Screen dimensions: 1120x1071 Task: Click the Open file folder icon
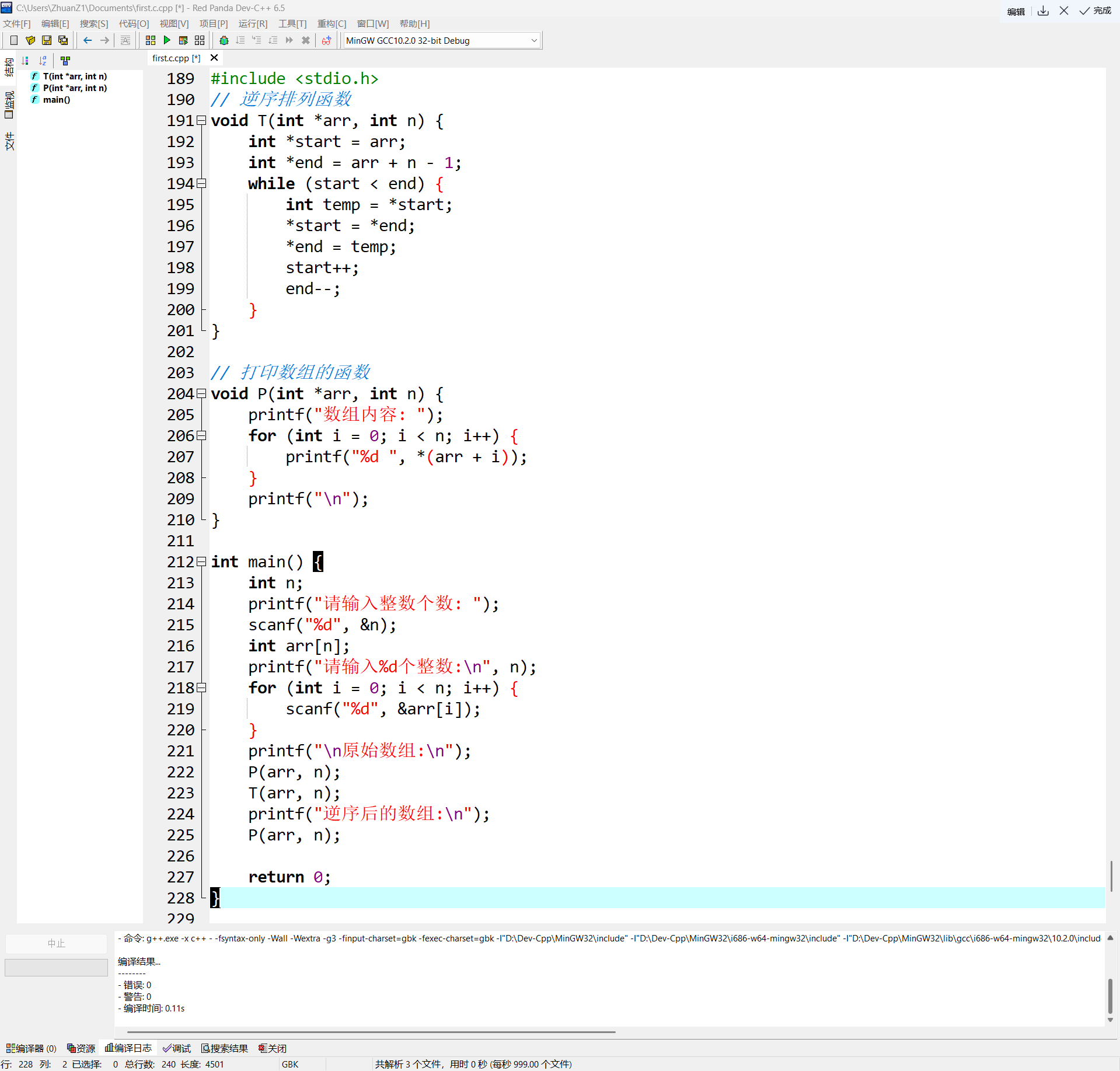[x=30, y=40]
